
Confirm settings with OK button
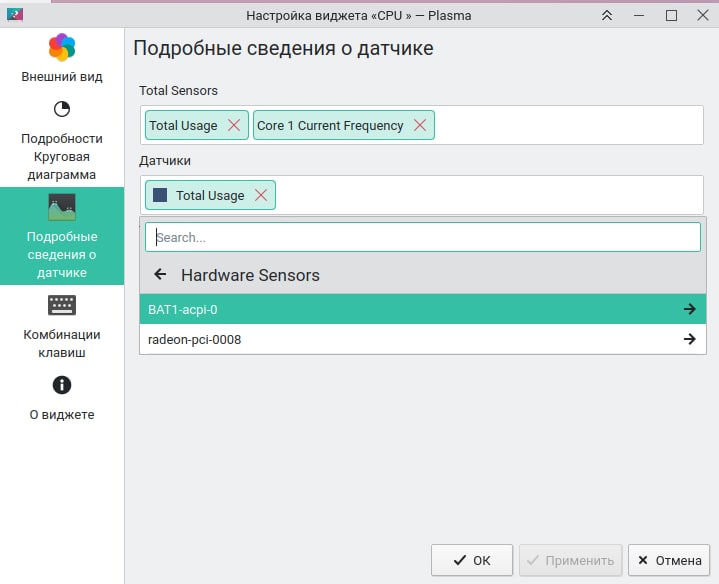pyautogui.click(x=472, y=560)
